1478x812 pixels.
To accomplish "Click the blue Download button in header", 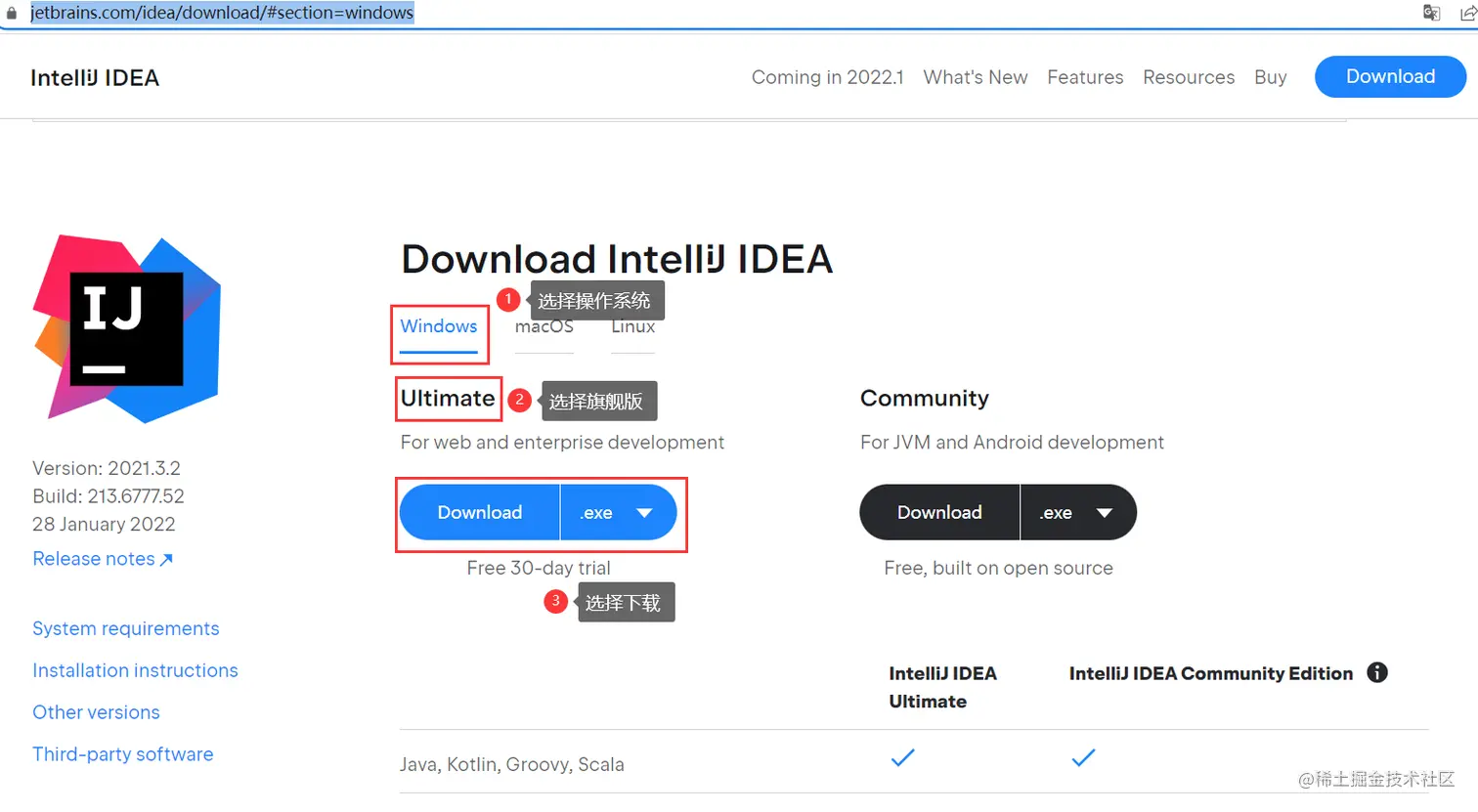I will pos(1390,77).
